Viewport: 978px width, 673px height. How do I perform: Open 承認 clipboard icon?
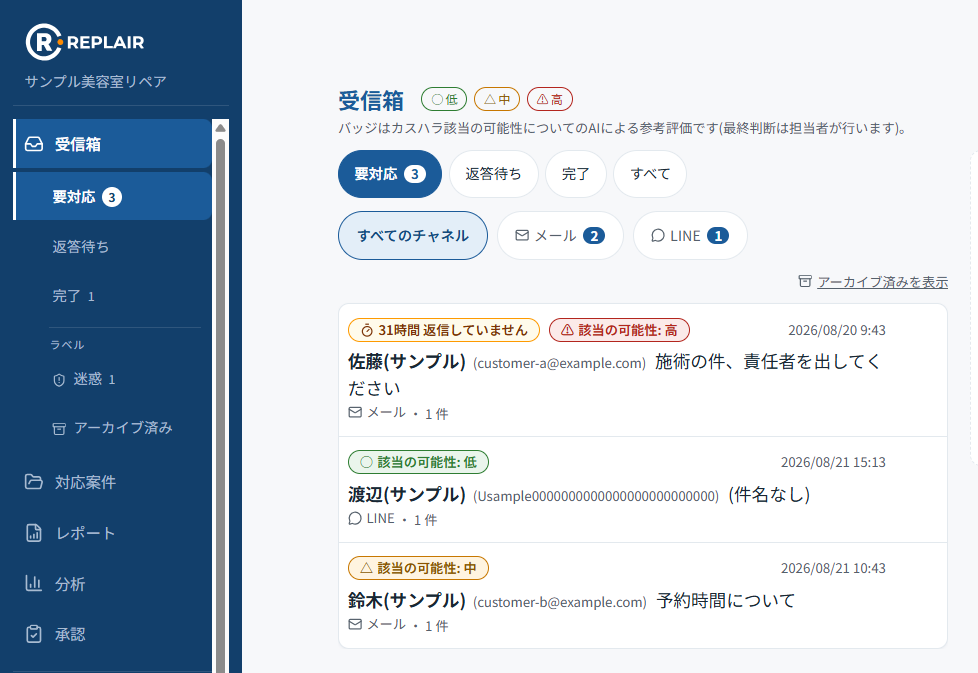(34, 634)
